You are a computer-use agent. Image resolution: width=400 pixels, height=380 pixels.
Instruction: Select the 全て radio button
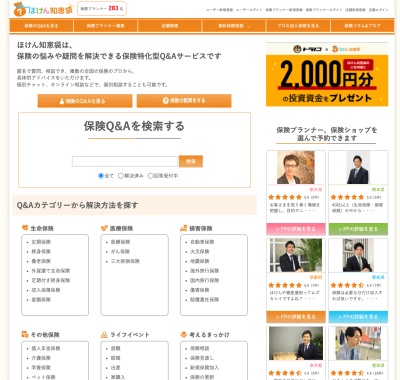click(x=101, y=176)
